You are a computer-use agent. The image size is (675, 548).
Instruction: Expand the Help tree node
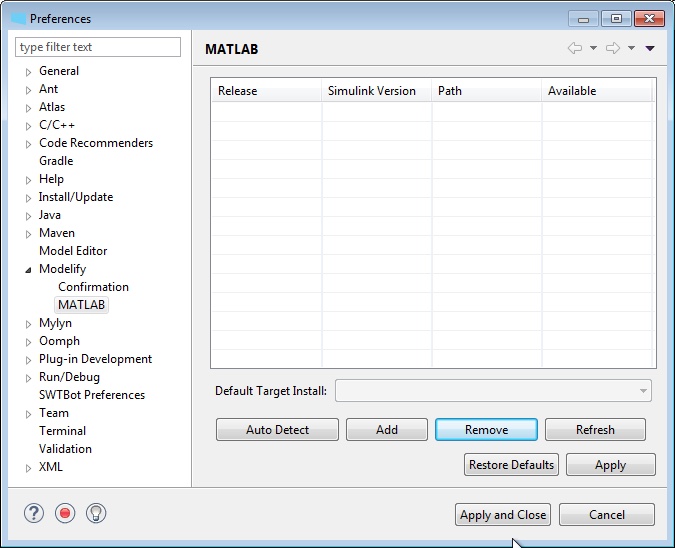(28, 180)
